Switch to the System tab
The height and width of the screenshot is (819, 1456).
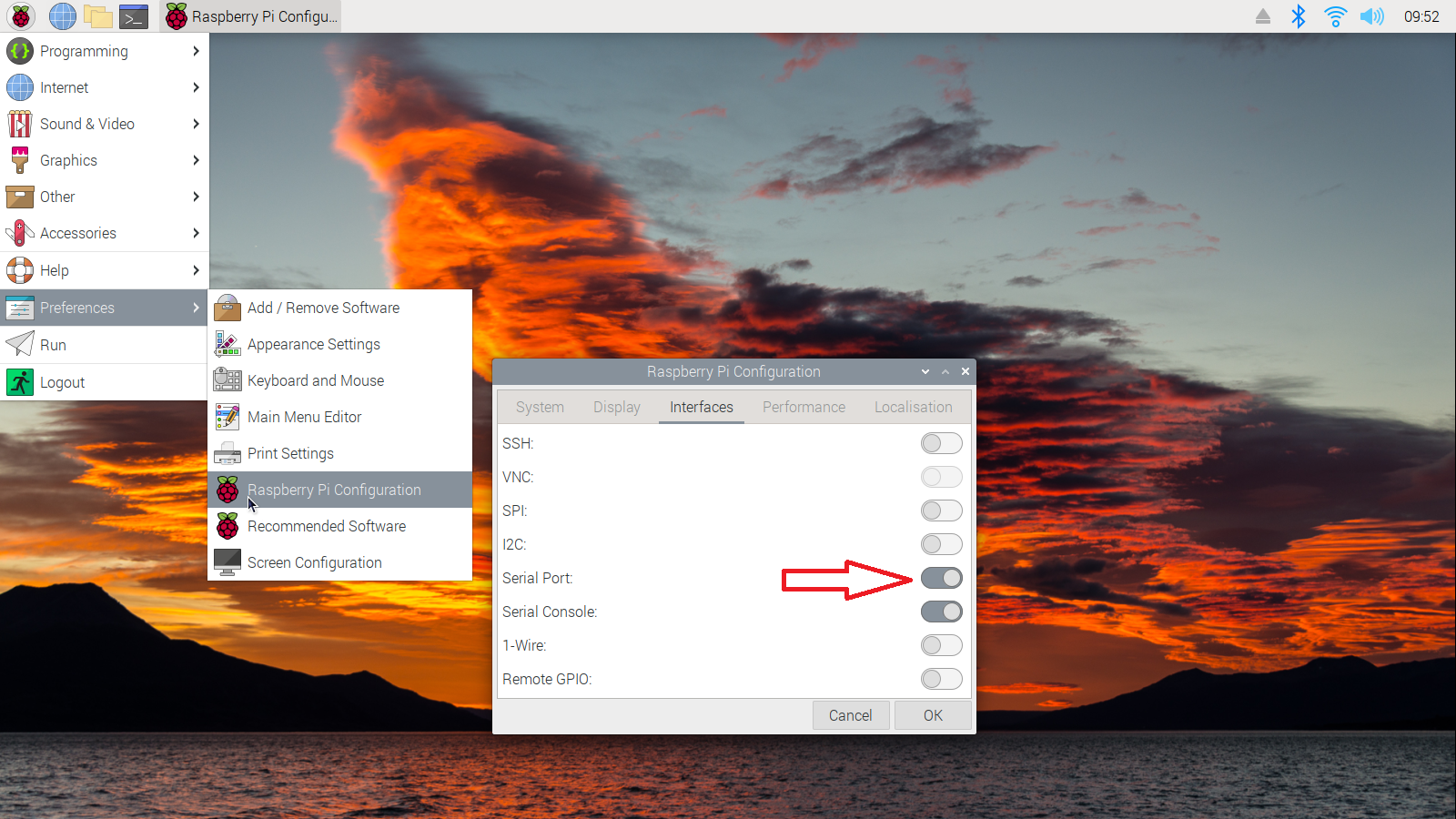(540, 407)
